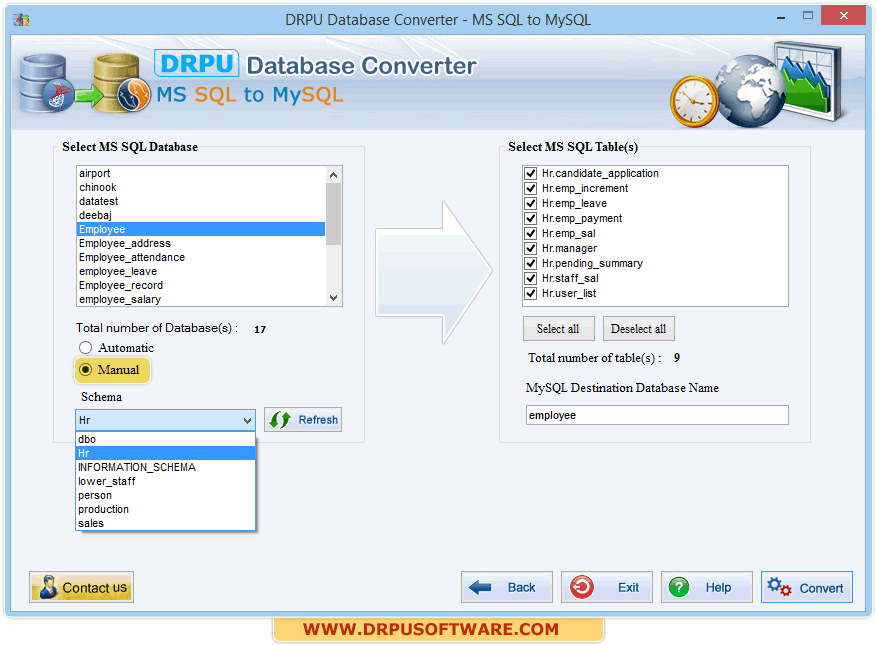Toggle Hr.pending_summary checkbox
The width and height of the screenshot is (877, 645).
point(531,263)
